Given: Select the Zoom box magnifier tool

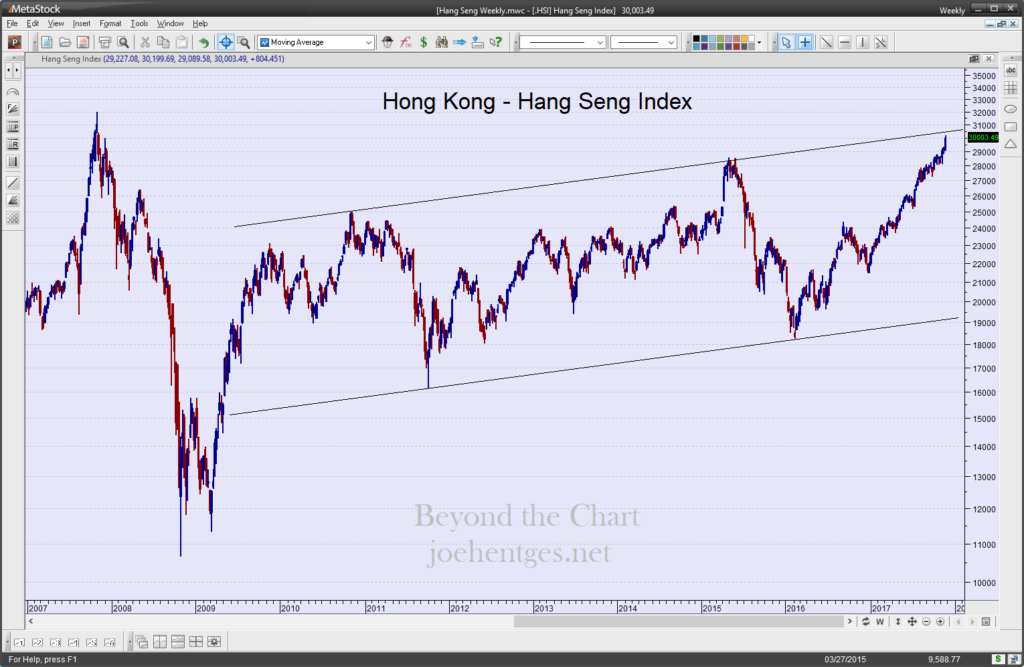Looking at the screenshot, I should pyautogui.click(x=244, y=42).
